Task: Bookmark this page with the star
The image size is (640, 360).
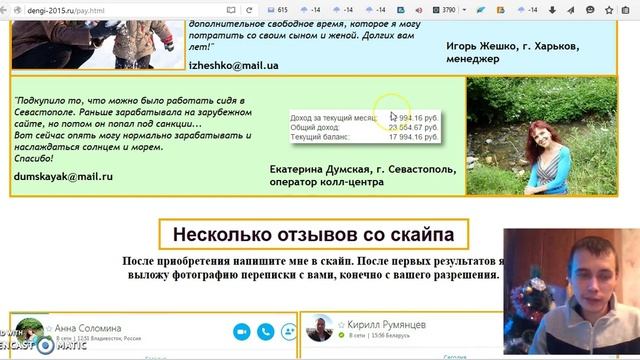Action: 609,10
